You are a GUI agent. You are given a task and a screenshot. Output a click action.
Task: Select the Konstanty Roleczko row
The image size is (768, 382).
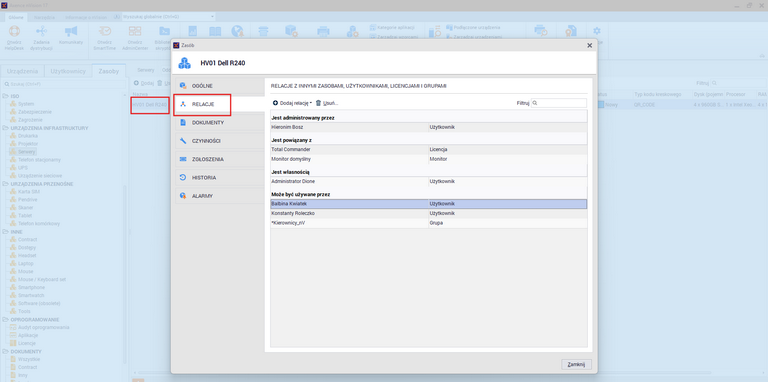429,214
